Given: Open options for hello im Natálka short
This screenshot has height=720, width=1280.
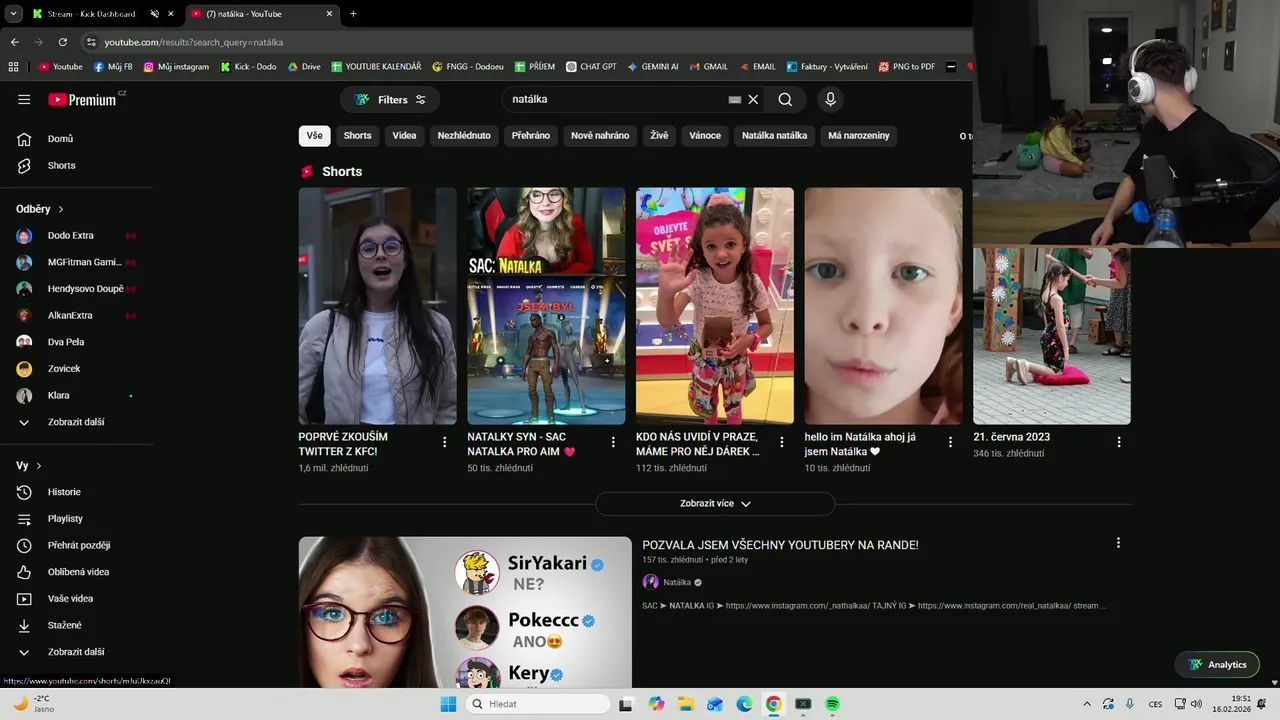Looking at the screenshot, I should pos(950,442).
